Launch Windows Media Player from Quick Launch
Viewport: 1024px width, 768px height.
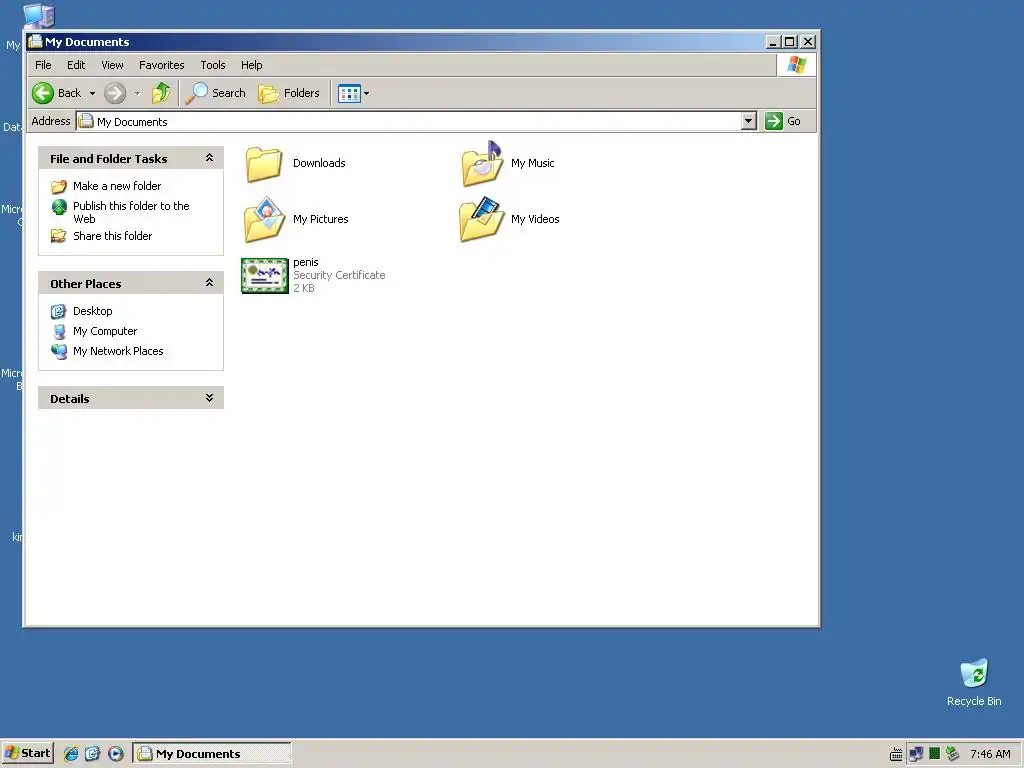116,754
